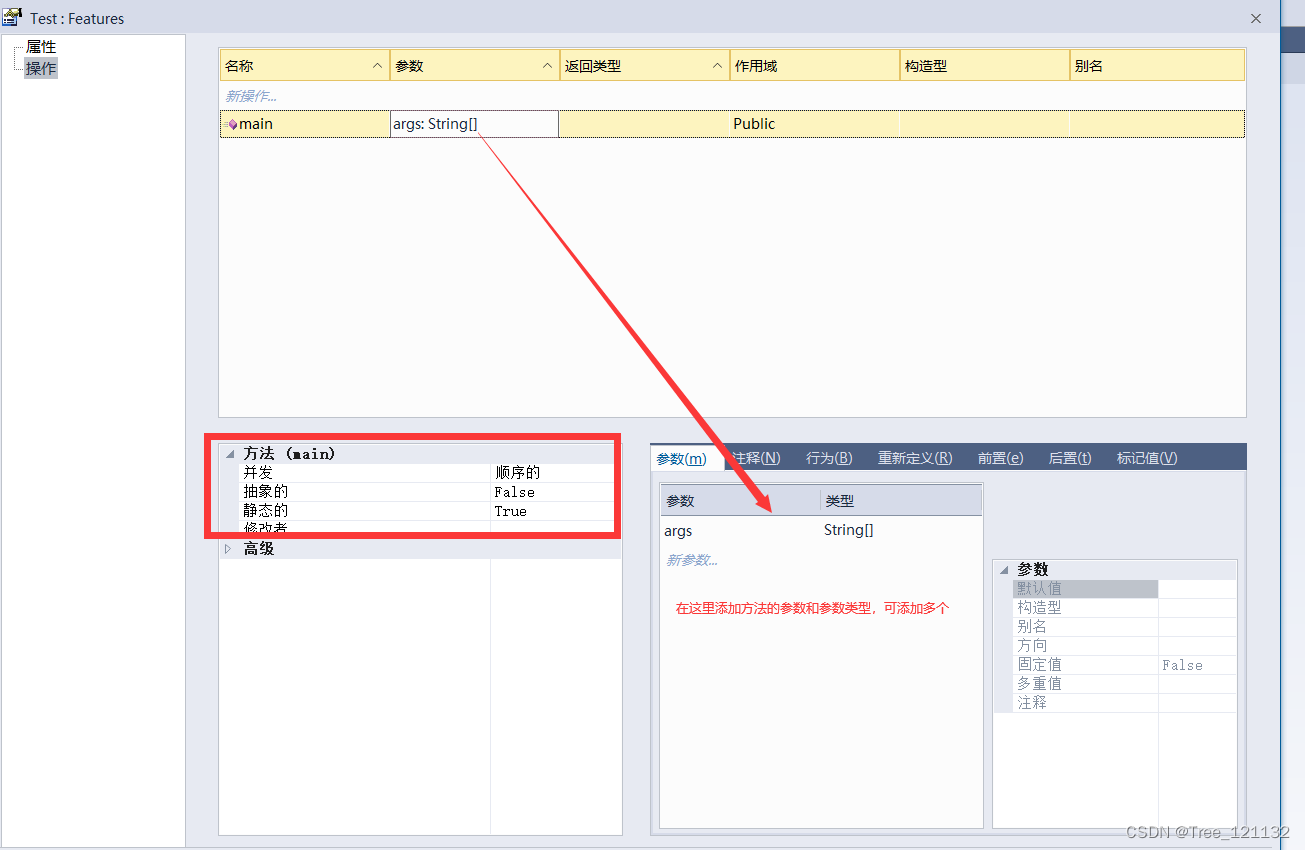Click the args: String[] cell in main row
Image resolution: width=1305 pixels, height=850 pixels.
coord(474,124)
